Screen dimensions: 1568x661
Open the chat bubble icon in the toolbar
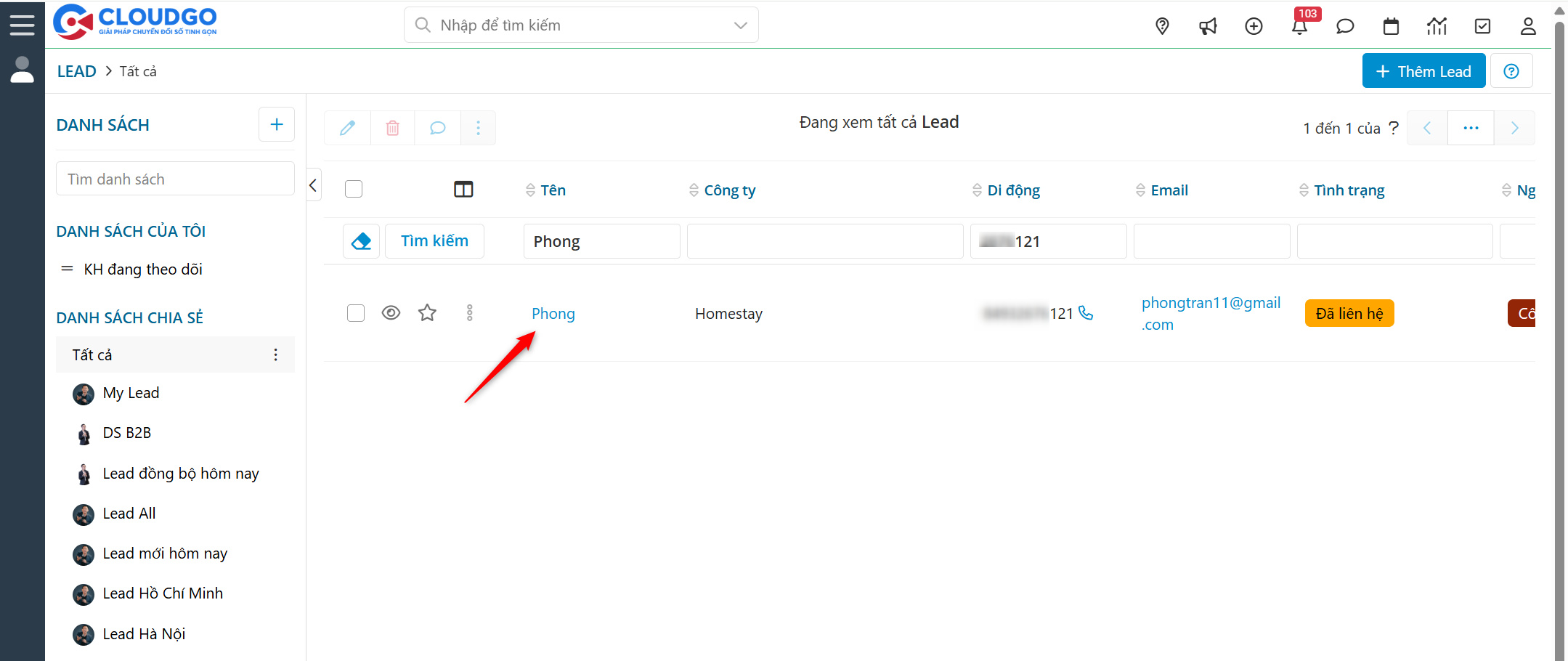[x=437, y=127]
